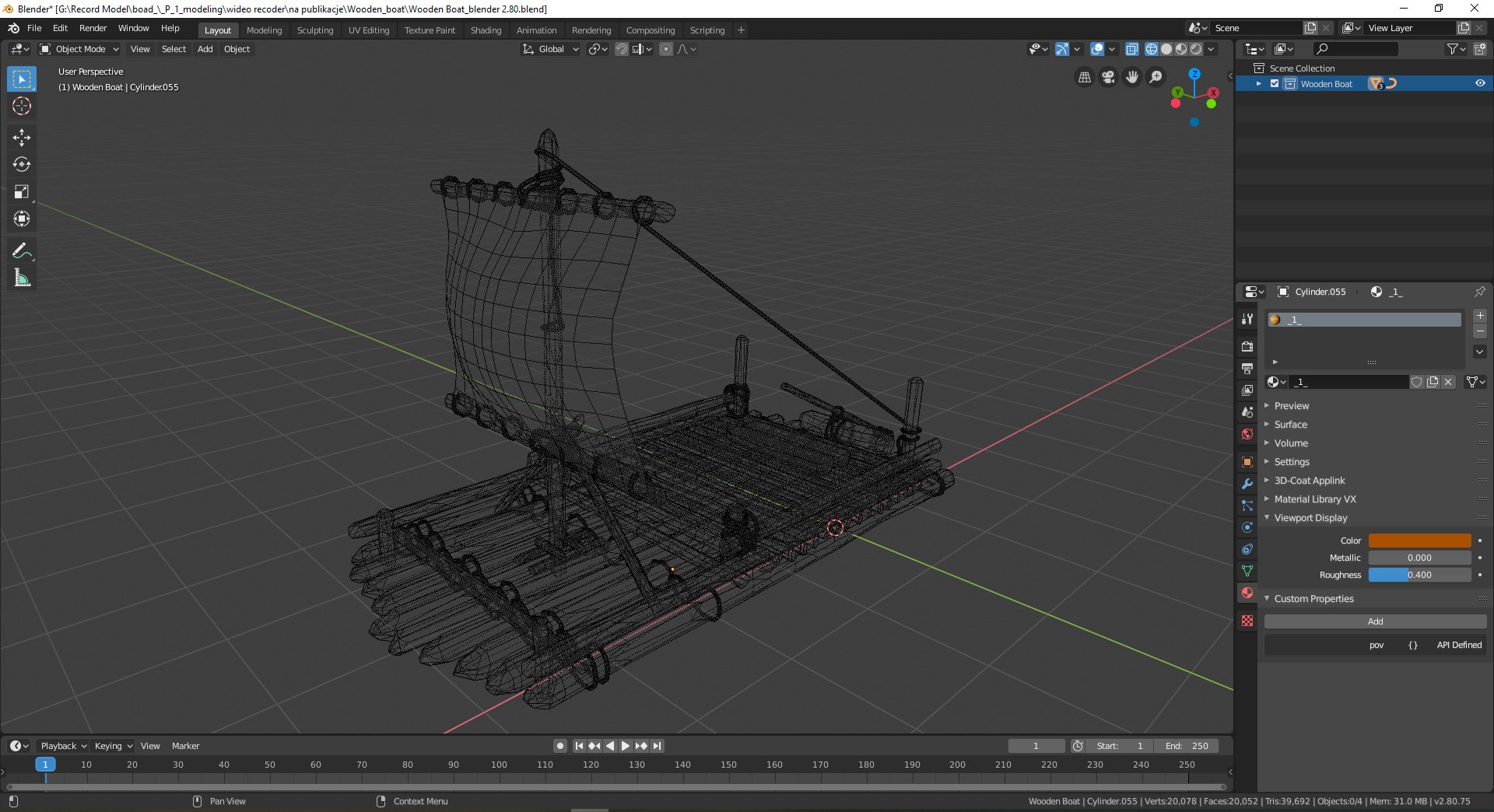The height and width of the screenshot is (812, 1494).
Task: Switch to solid viewport shading
Action: click(x=1166, y=49)
